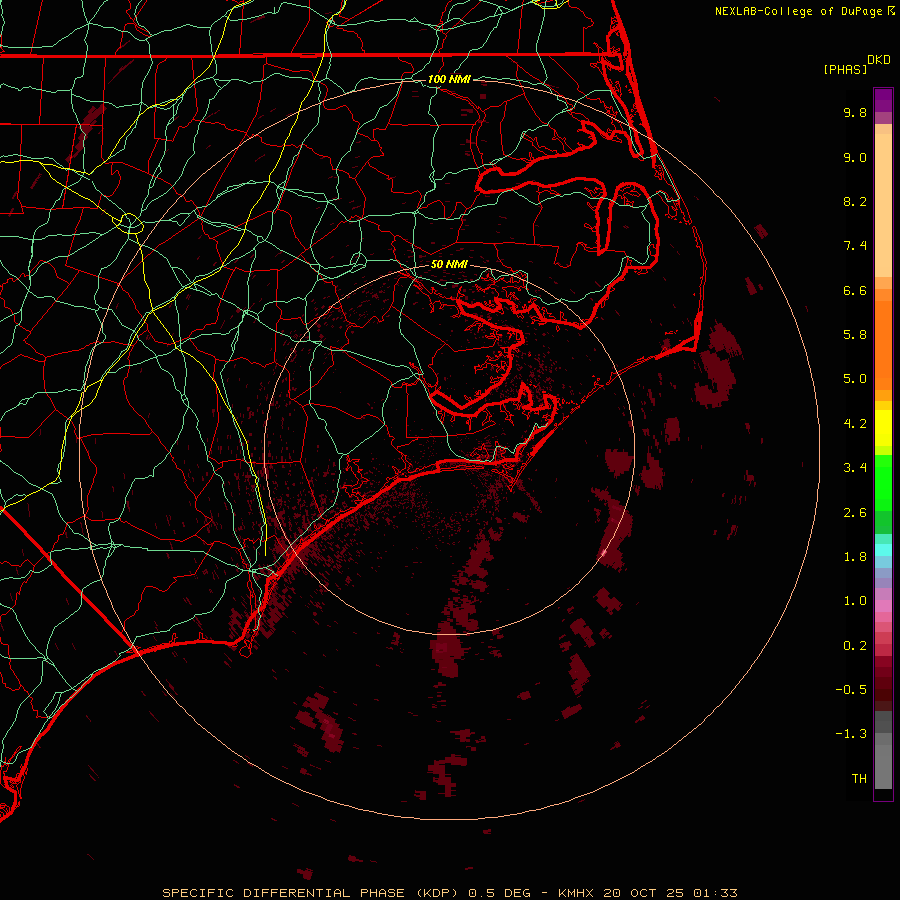Click the 9.0 scale value
The height and width of the screenshot is (900, 900).
click(x=855, y=157)
